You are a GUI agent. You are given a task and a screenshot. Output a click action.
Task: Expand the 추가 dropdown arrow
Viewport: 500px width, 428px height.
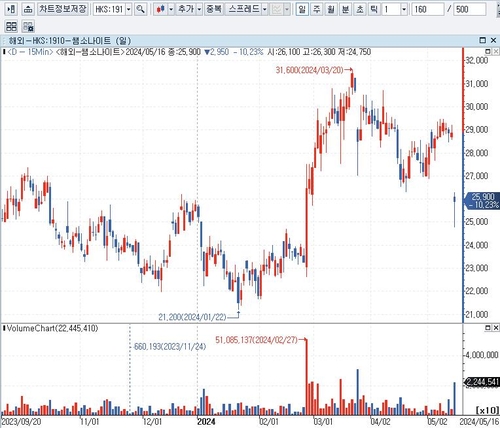199,9
